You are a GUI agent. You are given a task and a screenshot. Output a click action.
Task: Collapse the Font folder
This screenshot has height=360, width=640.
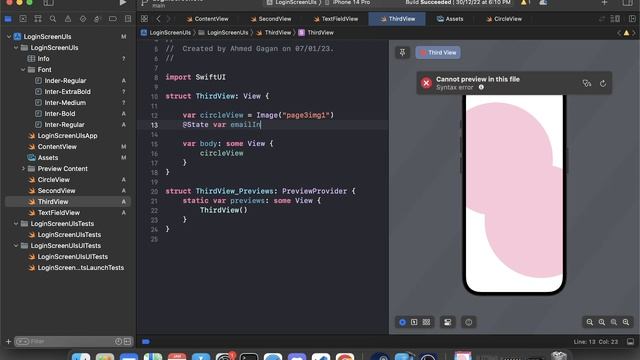23,69
